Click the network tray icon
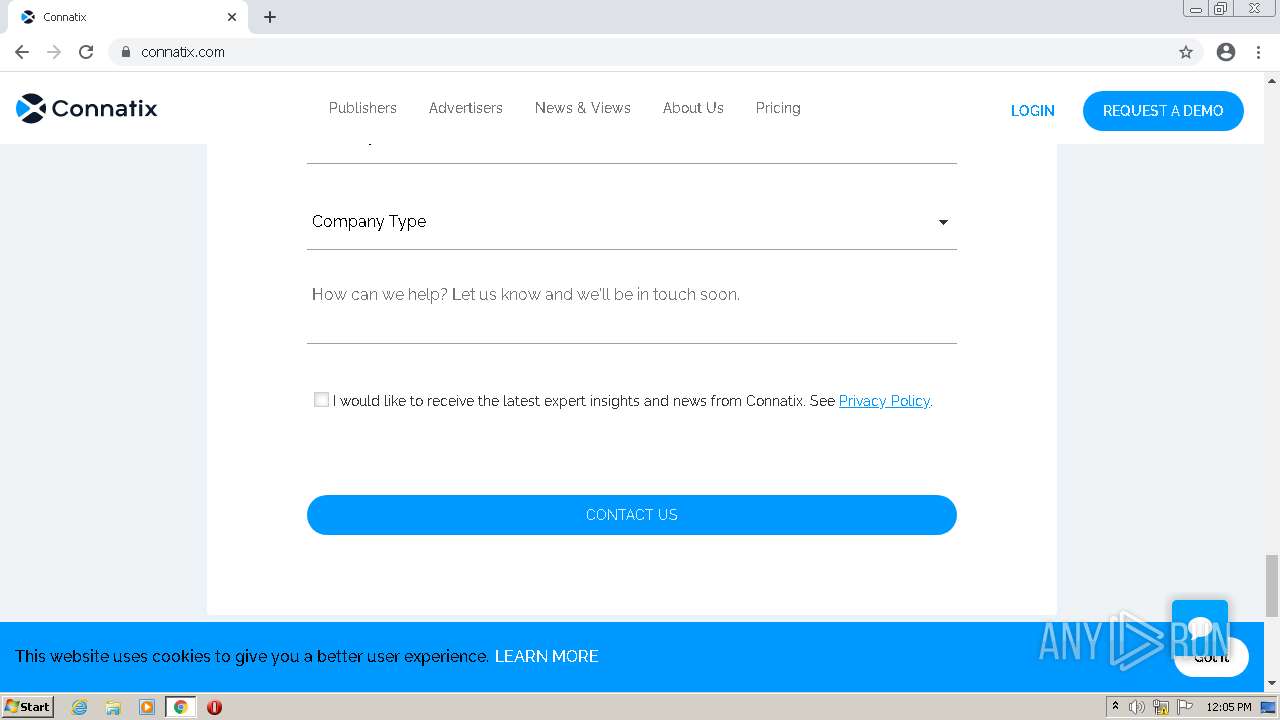This screenshot has width=1280, height=720. click(1161, 707)
